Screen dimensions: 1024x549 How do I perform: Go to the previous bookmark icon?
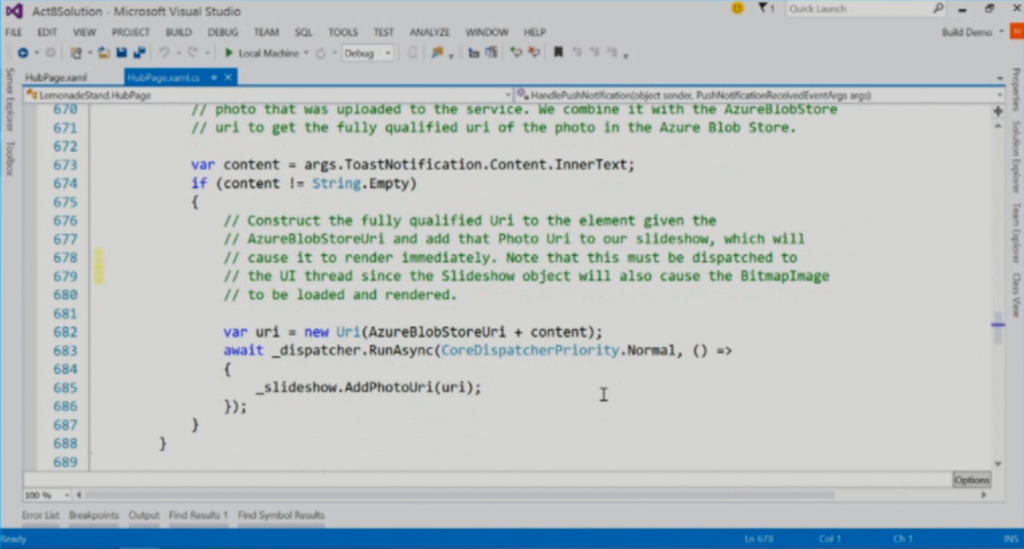[x=577, y=53]
